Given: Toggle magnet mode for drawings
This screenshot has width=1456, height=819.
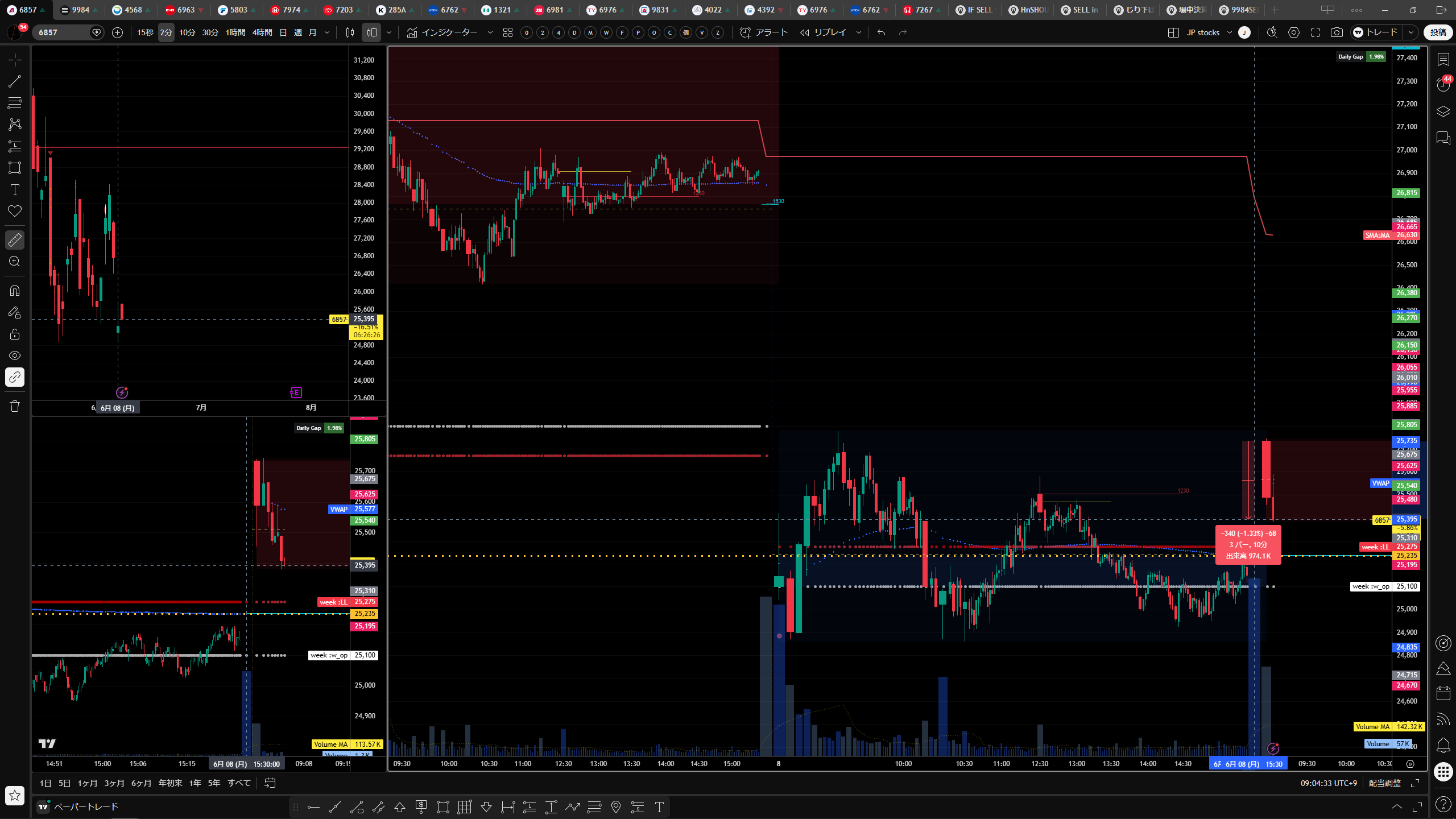Looking at the screenshot, I should pos(15,291).
